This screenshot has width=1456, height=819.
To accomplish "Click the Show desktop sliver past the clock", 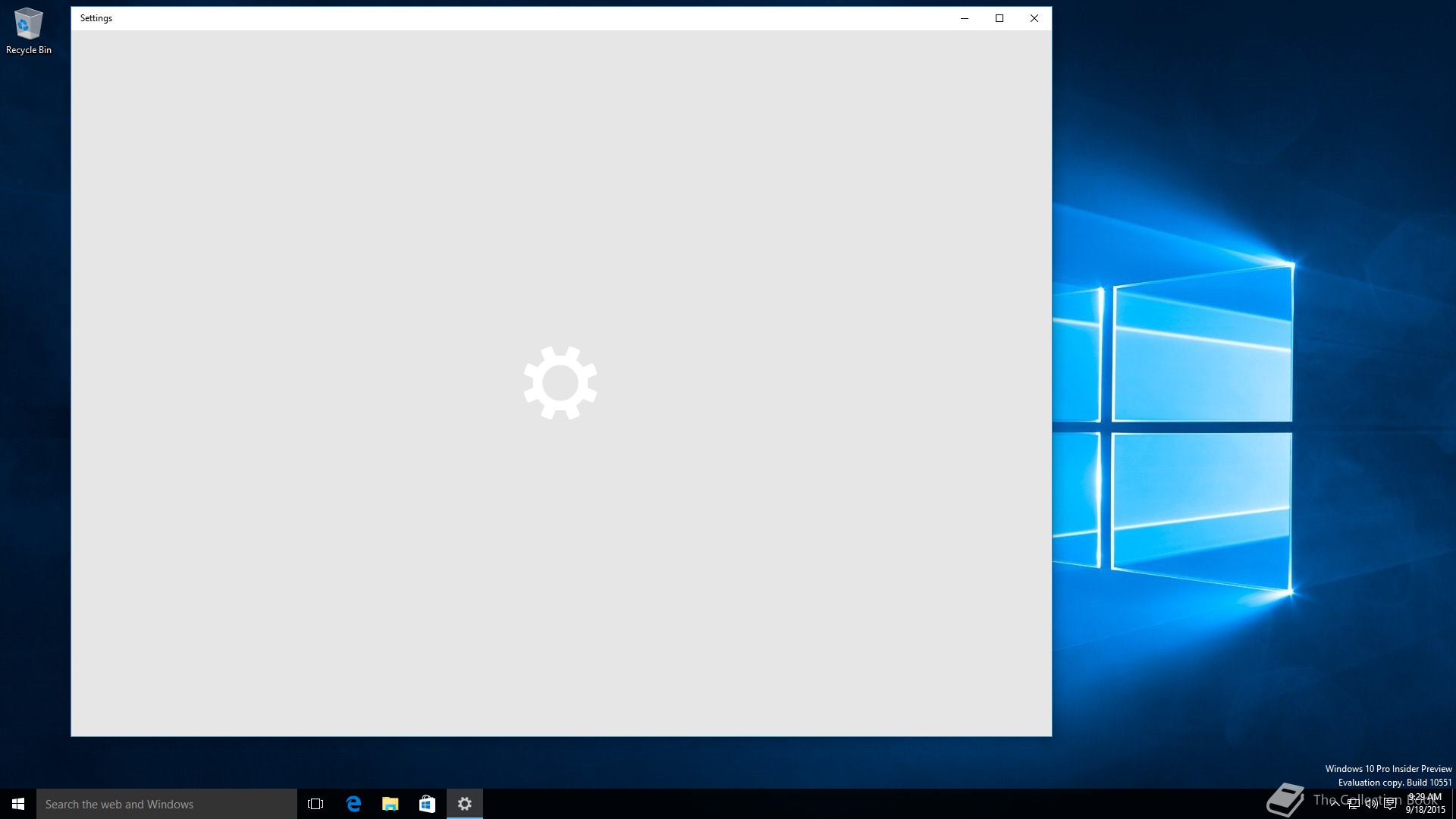I will coord(1453,804).
